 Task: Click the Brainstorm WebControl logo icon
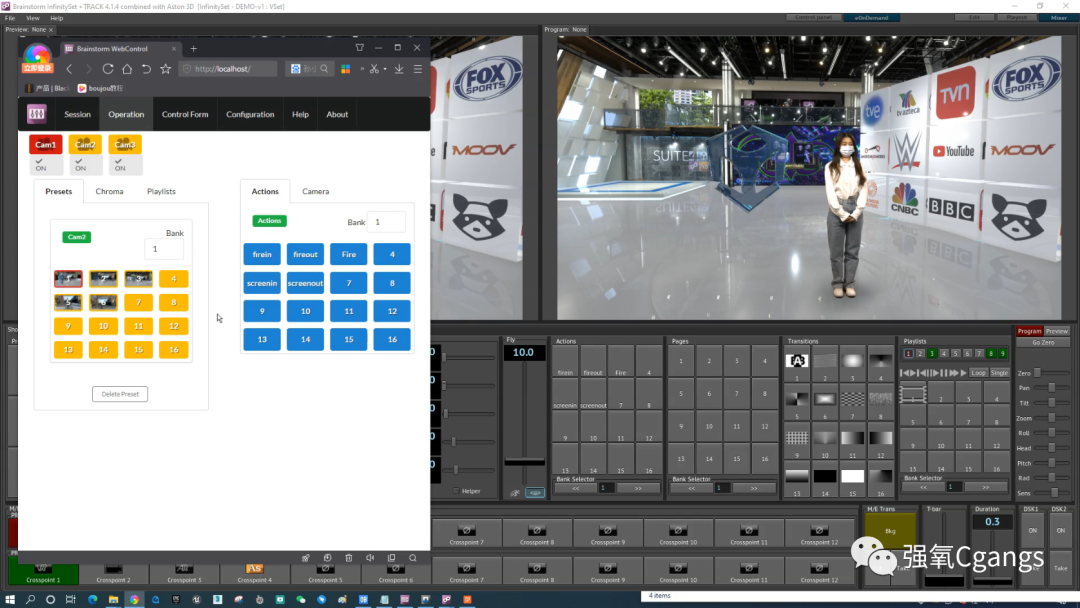point(37,114)
